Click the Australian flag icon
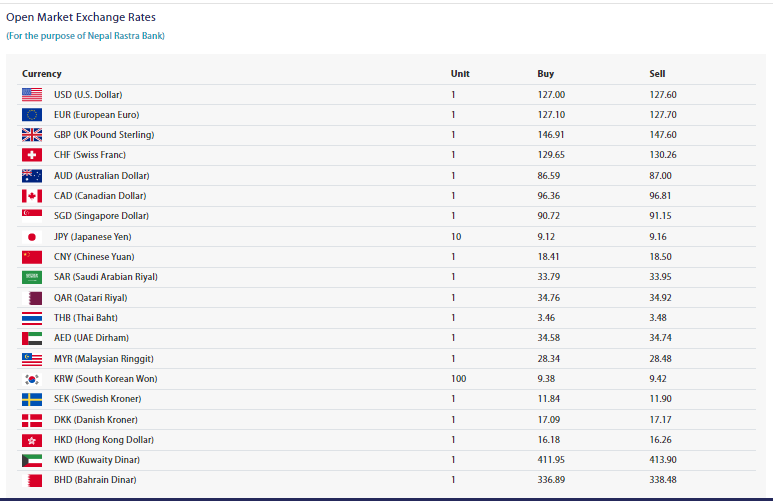773x501 pixels. tap(32, 175)
